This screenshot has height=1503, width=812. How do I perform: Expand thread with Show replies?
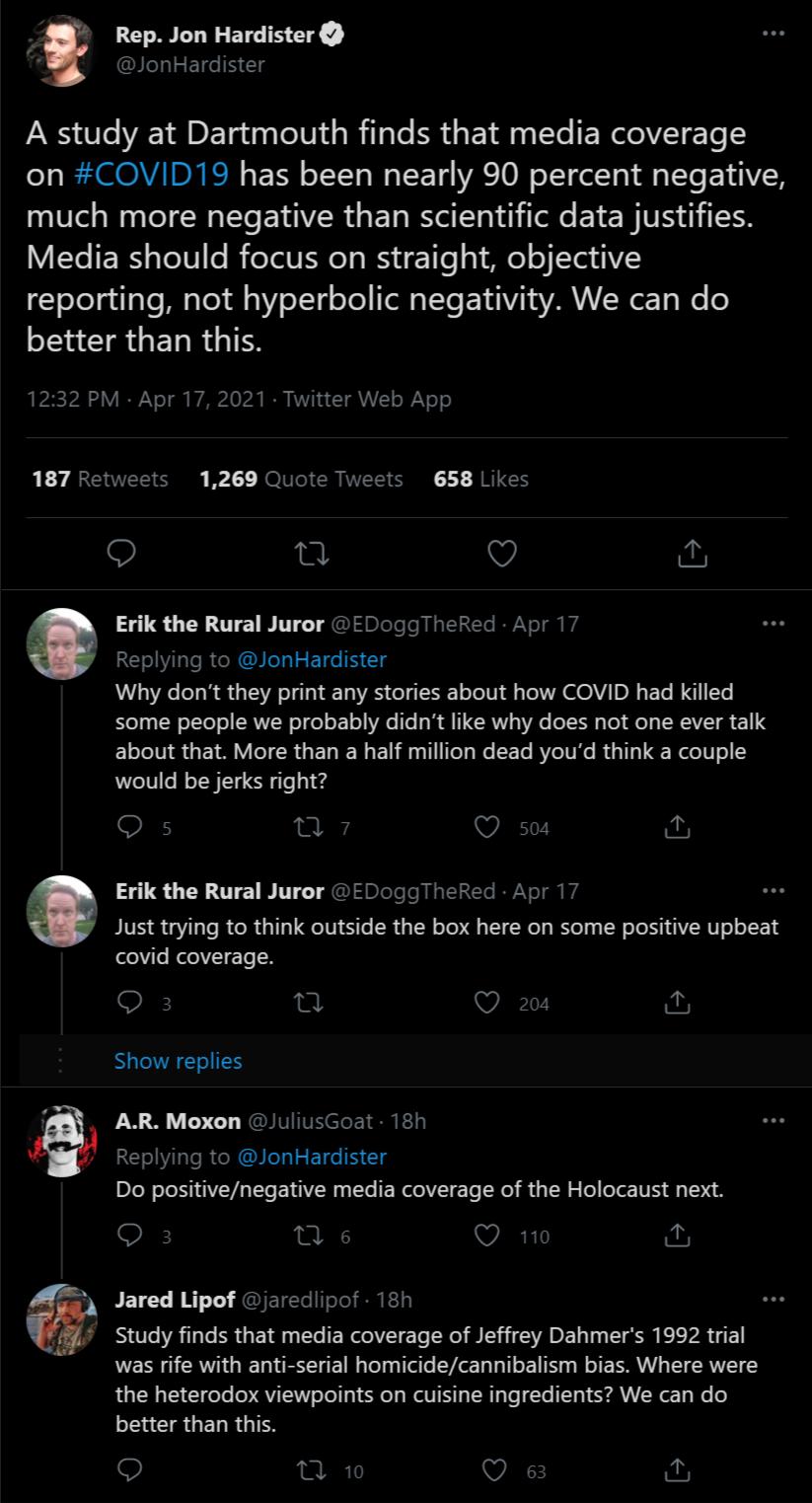point(178,1061)
